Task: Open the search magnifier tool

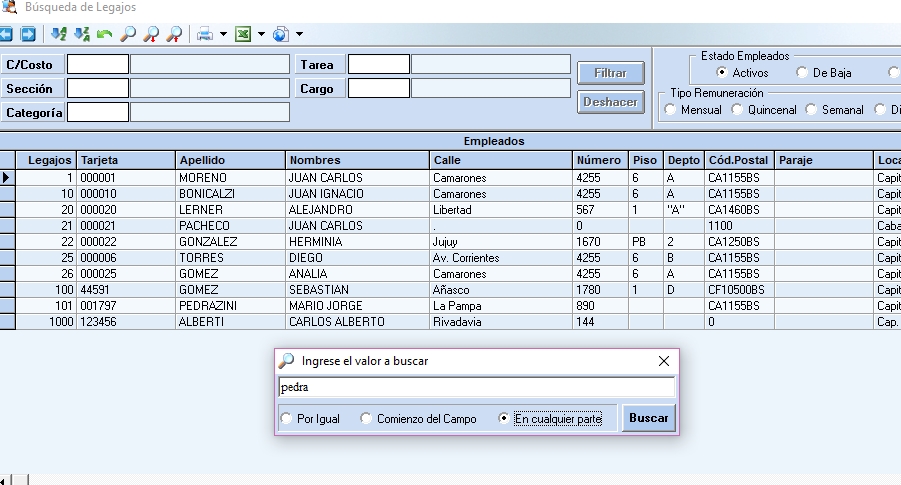Action: [x=128, y=34]
